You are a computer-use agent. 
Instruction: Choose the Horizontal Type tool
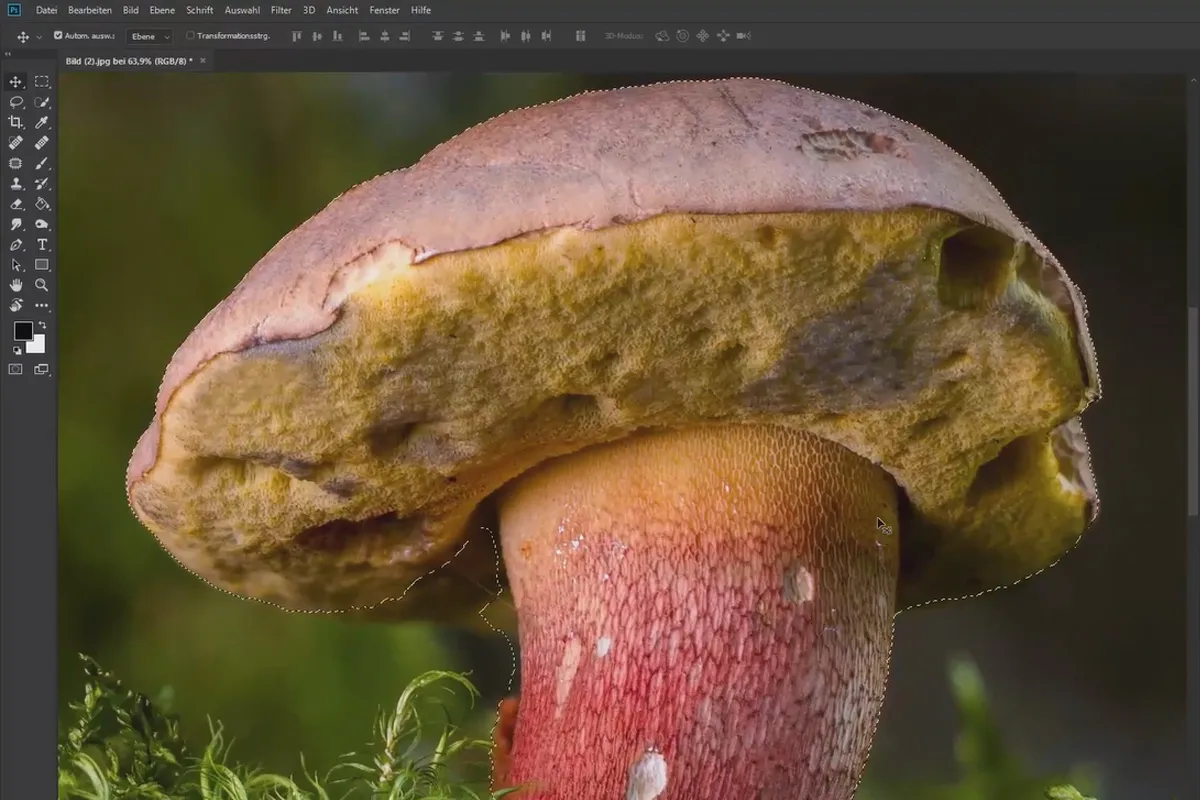pos(42,245)
